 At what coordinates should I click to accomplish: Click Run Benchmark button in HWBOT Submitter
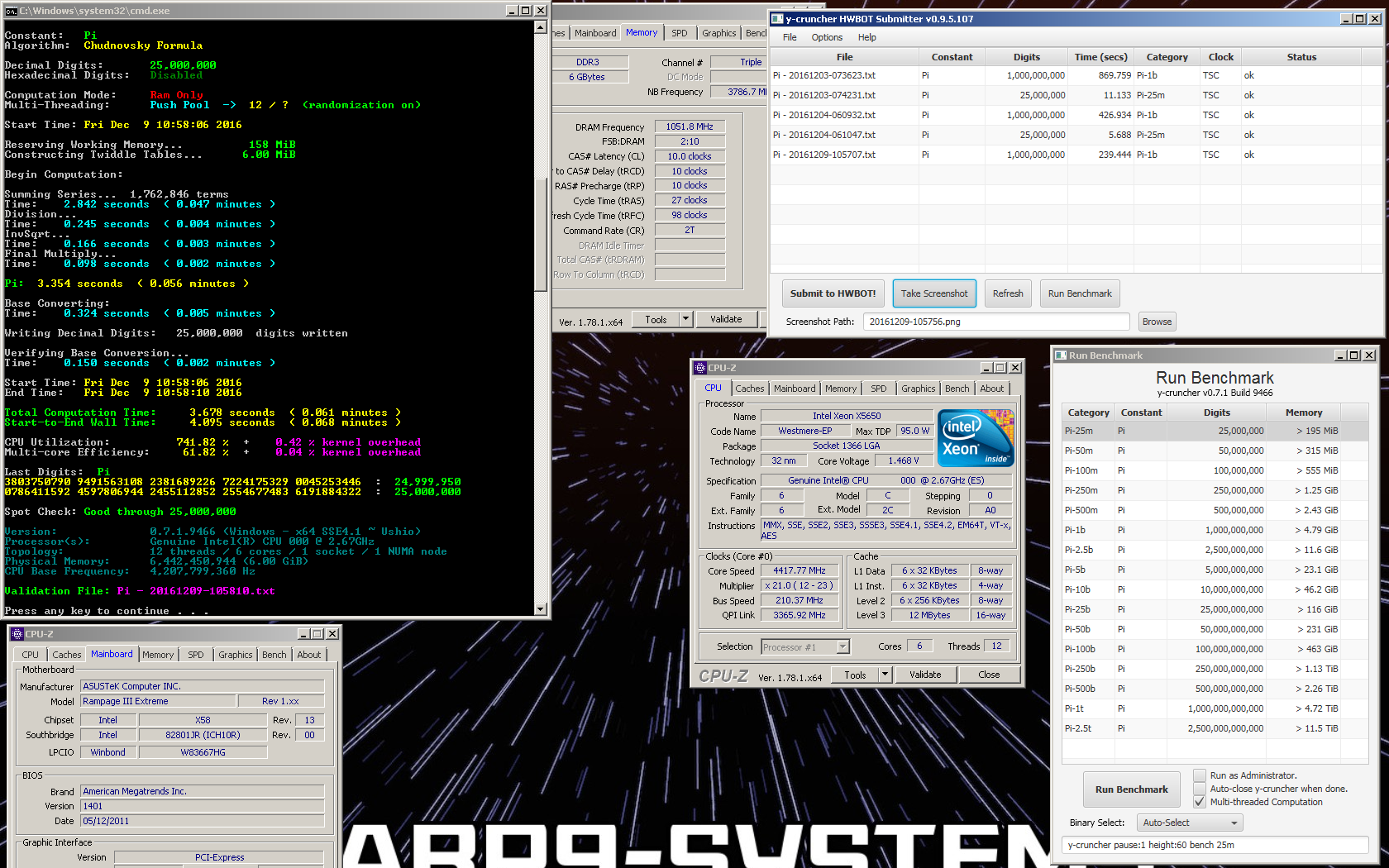click(1080, 293)
